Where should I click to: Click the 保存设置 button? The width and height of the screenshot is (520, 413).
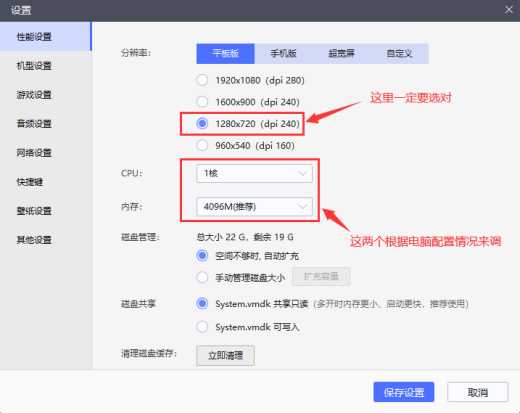tap(404, 392)
